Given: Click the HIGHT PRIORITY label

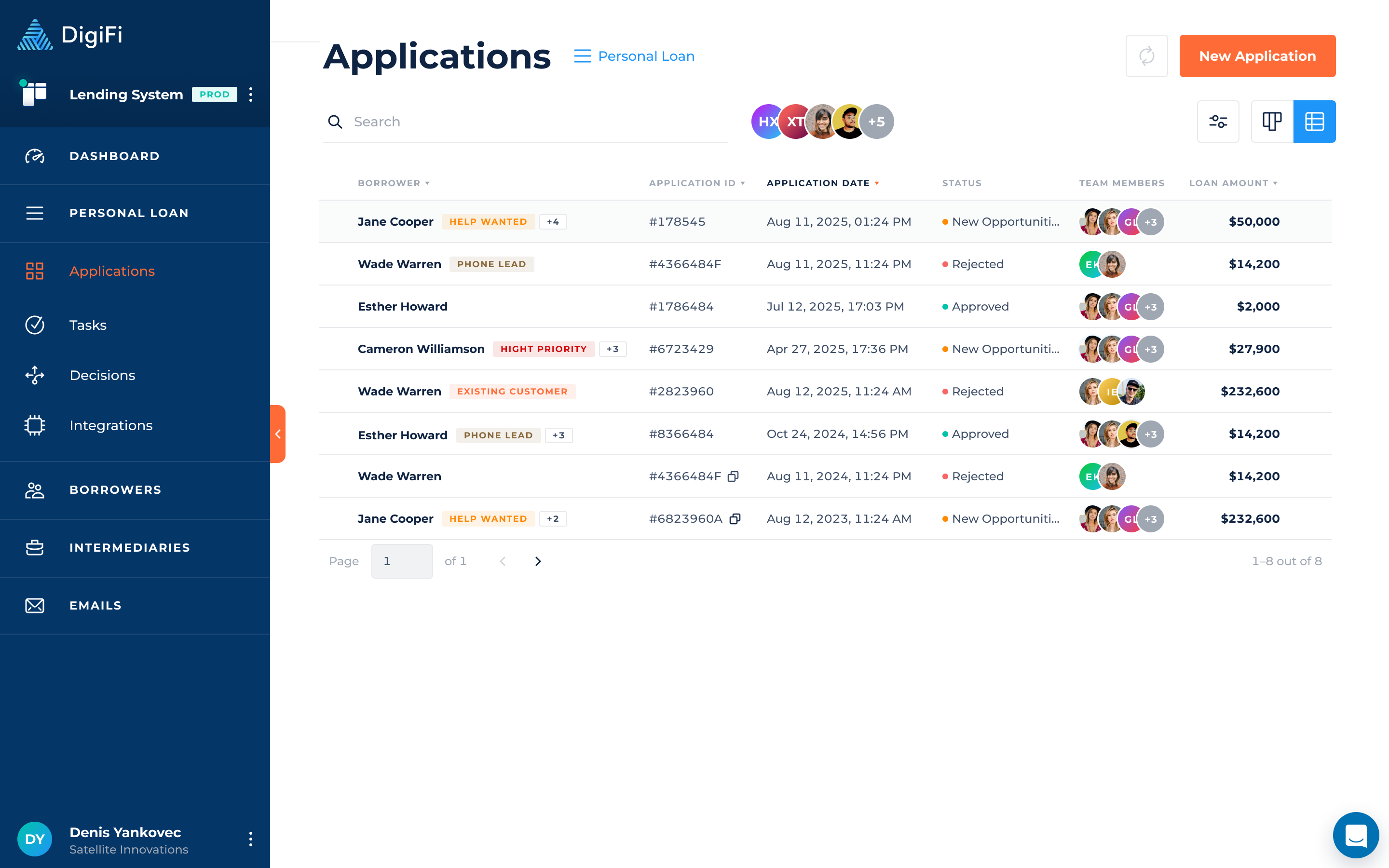Looking at the screenshot, I should pos(544,349).
